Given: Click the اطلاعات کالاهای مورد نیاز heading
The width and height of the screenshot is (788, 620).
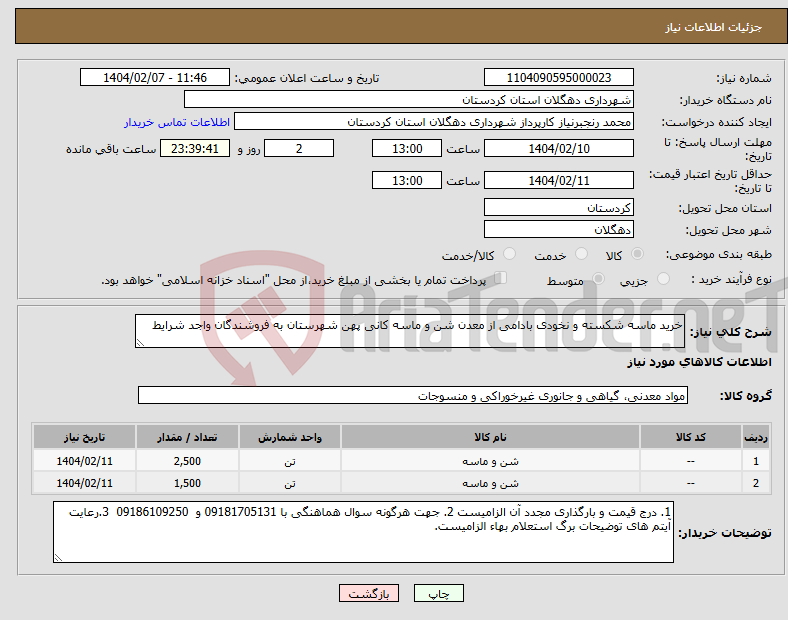Looking at the screenshot, I should [x=699, y=362].
